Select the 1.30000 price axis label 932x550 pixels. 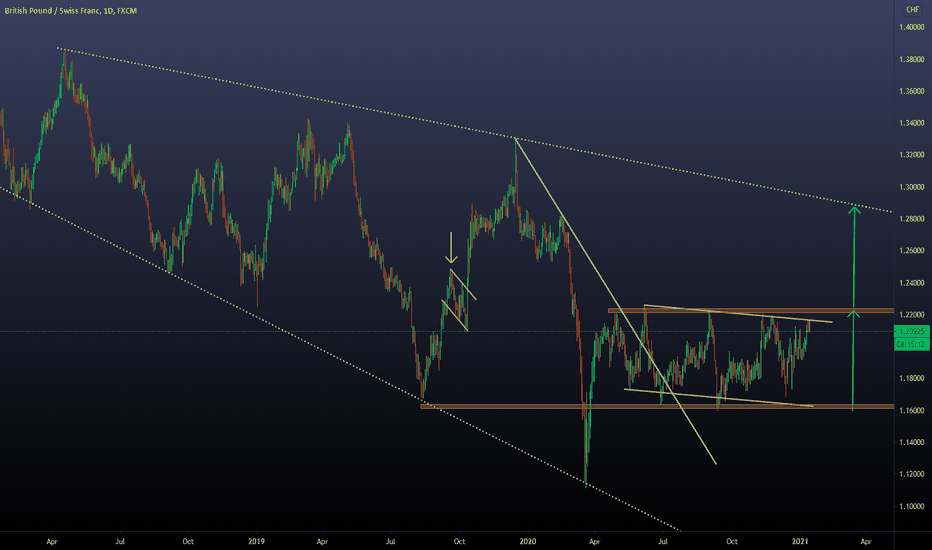click(912, 187)
